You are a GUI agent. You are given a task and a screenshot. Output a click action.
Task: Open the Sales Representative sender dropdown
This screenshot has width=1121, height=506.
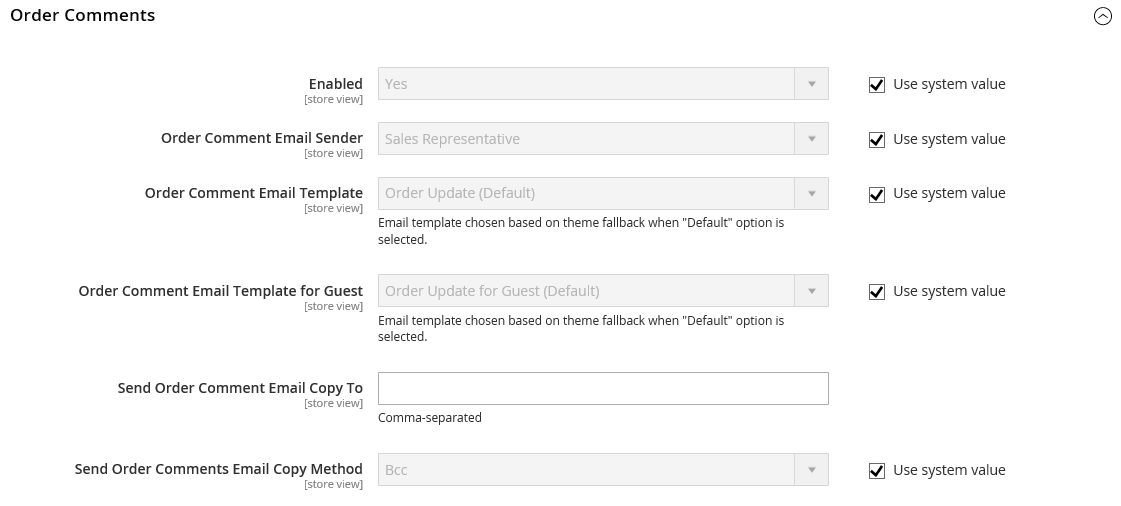click(603, 139)
